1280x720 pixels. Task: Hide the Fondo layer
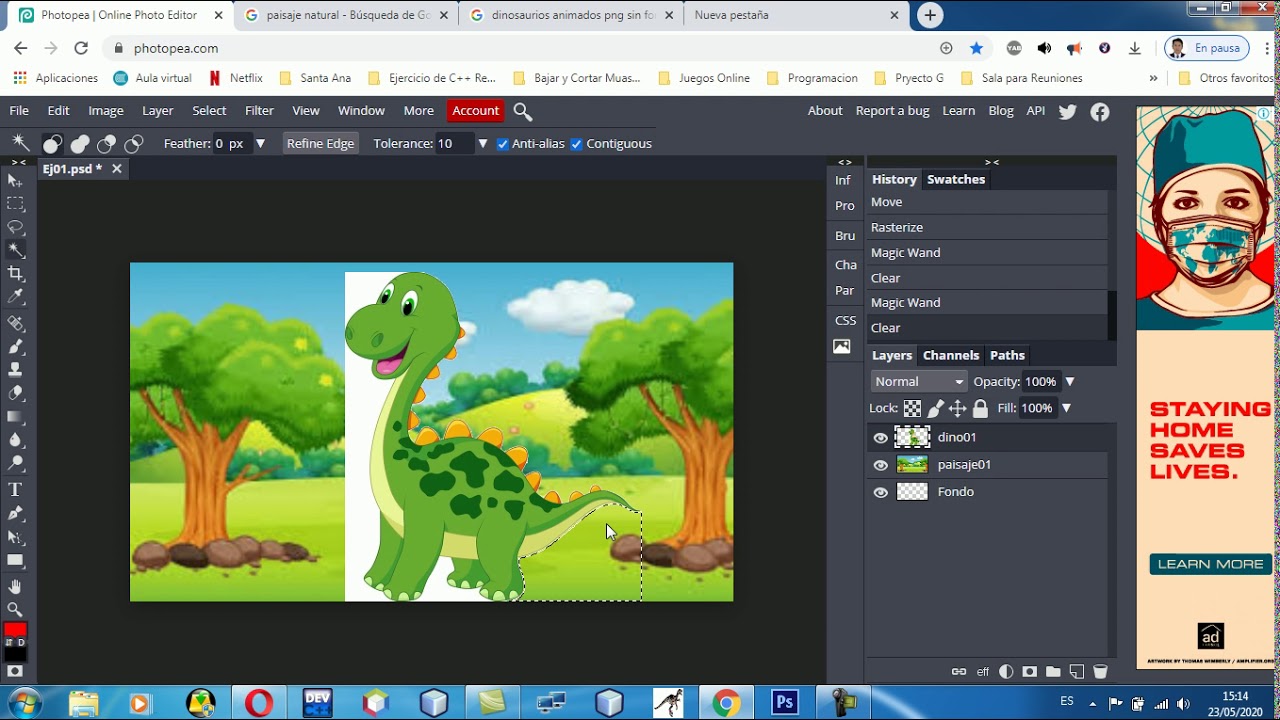(x=880, y=492)
